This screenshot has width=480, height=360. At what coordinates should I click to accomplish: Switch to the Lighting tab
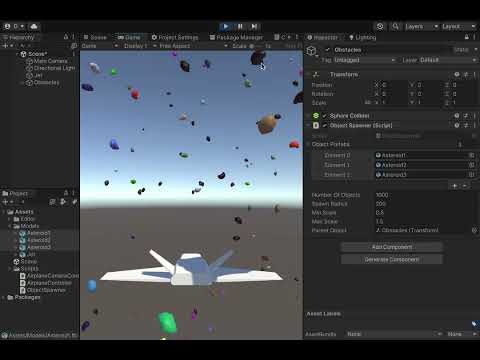[363, 37]
